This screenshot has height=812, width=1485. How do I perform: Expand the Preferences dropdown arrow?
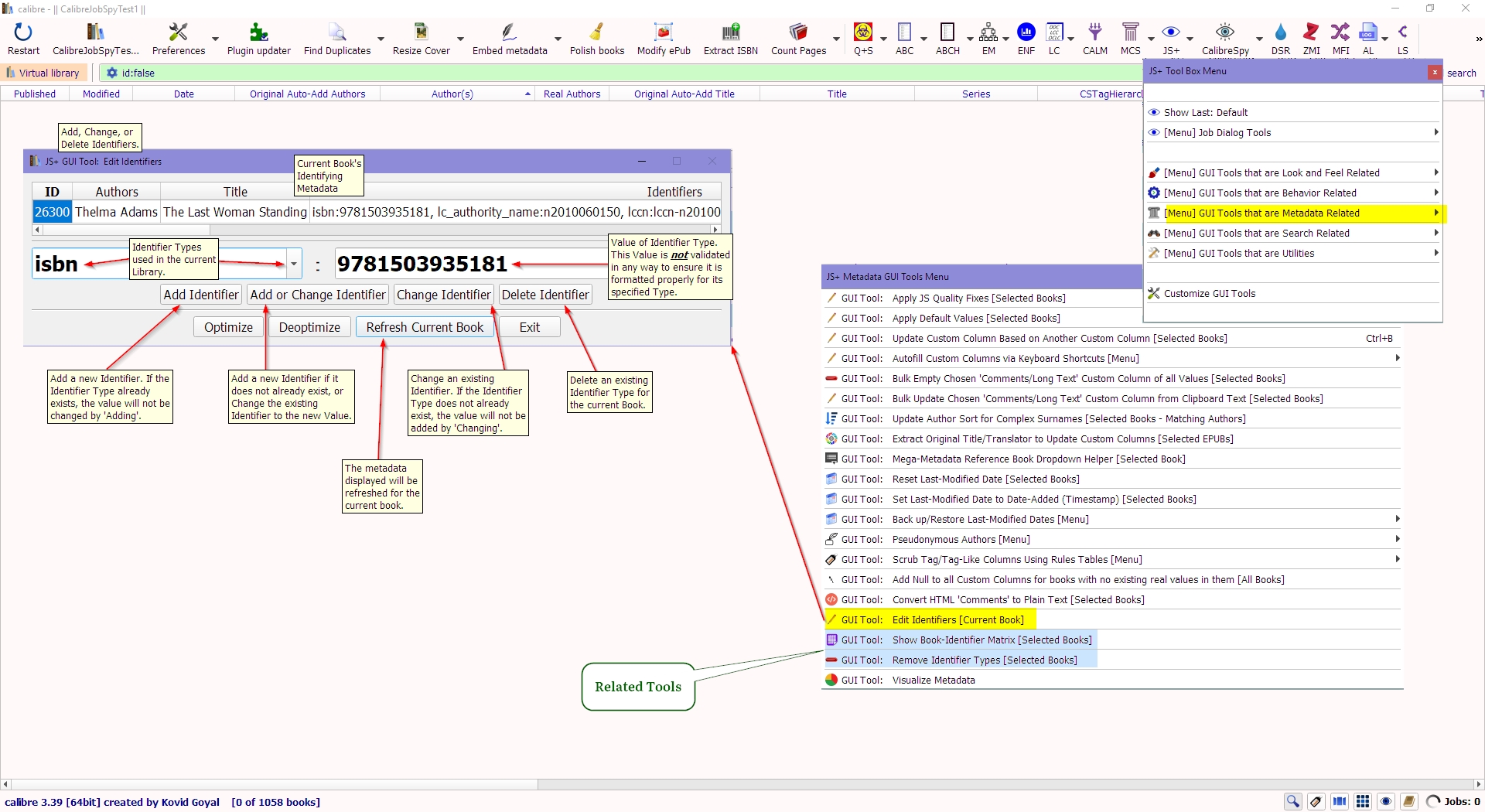point(215,39)
